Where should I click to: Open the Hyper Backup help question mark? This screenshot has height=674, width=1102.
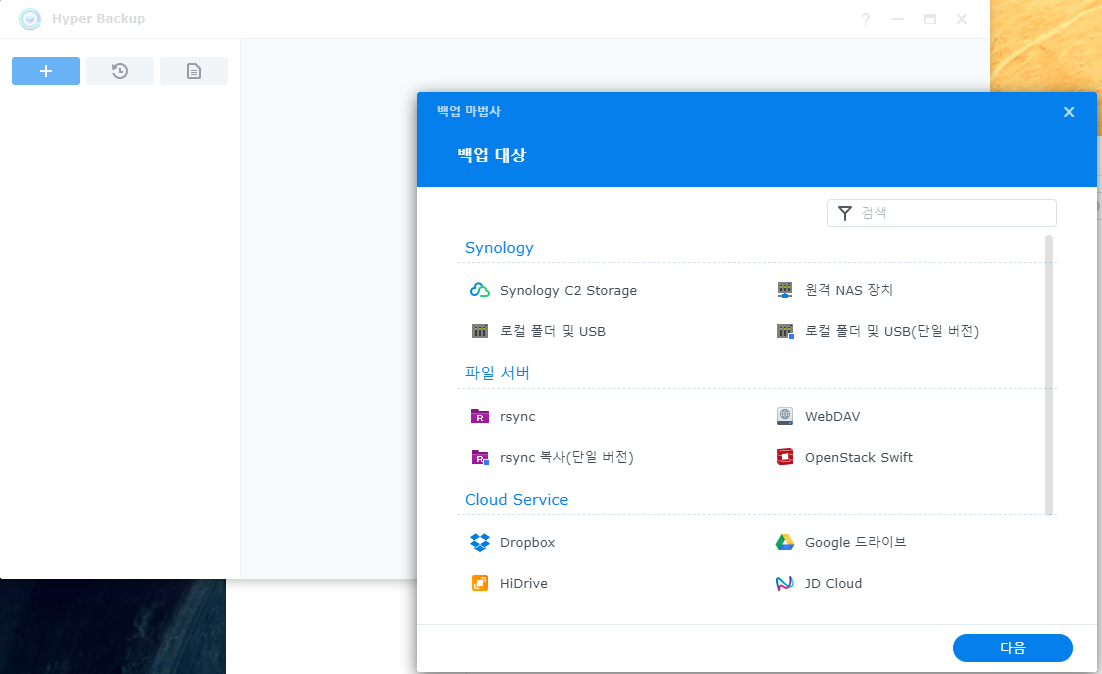(866, 19)
